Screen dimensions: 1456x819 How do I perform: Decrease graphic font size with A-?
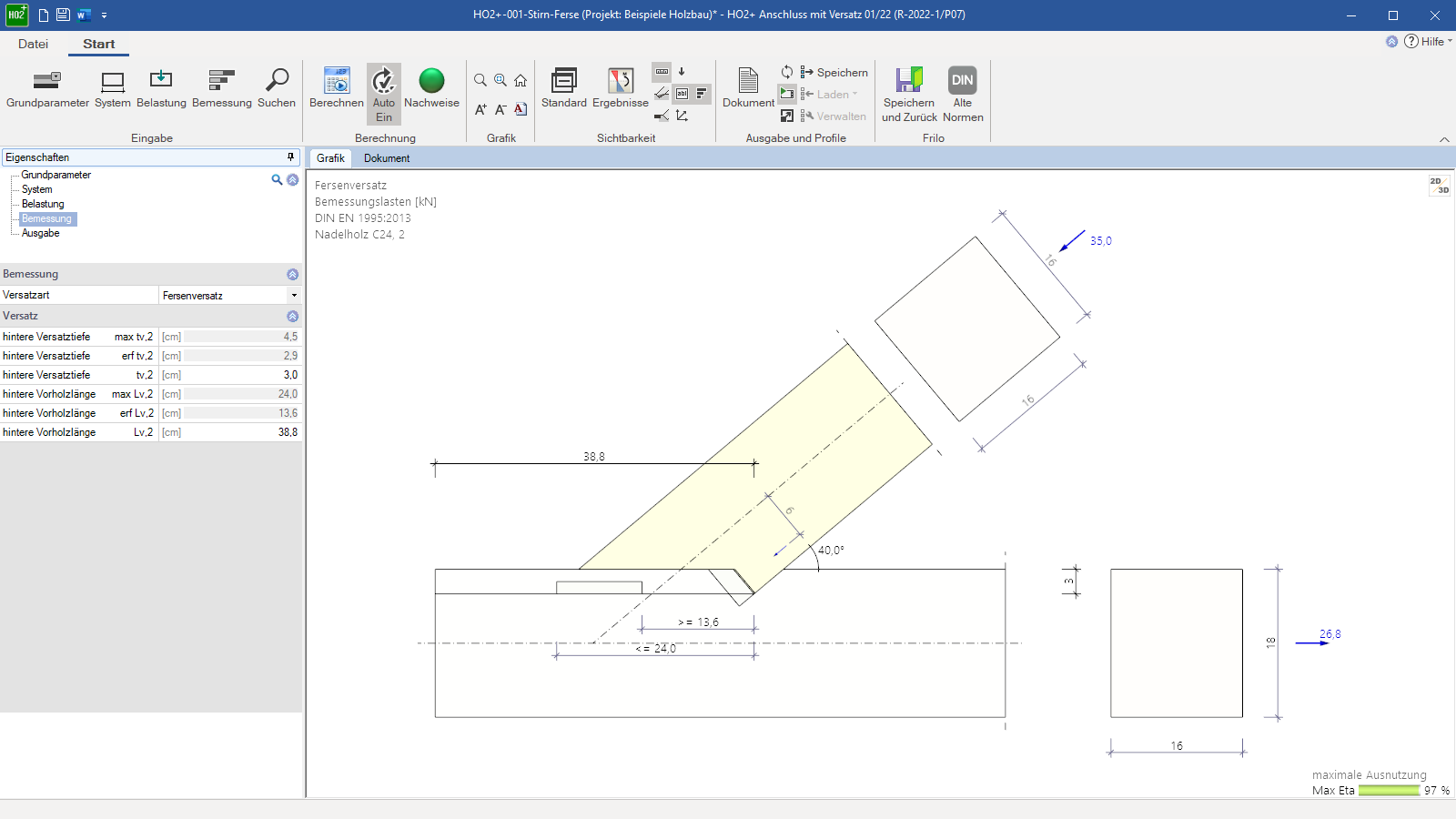tap(500, 109)
